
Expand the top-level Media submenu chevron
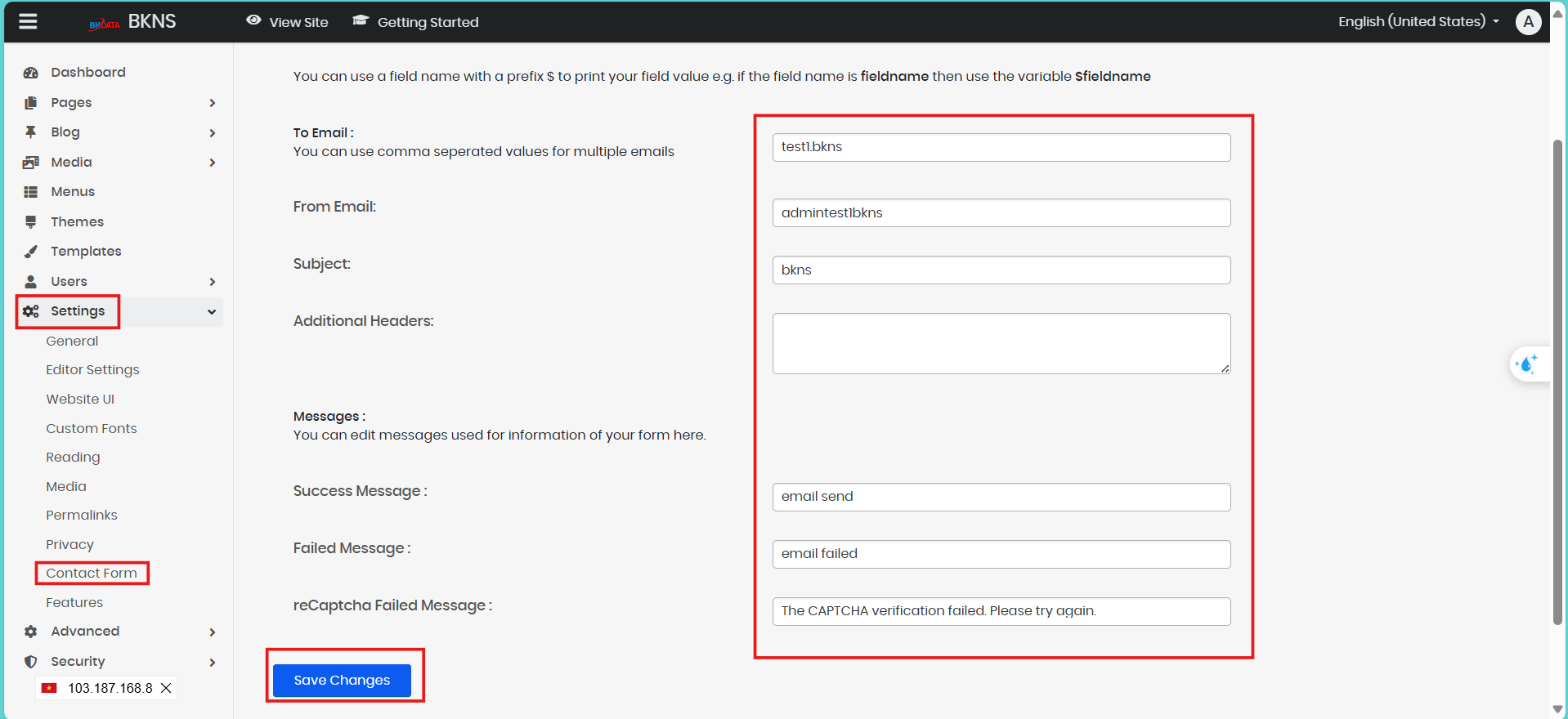[213, 163]
